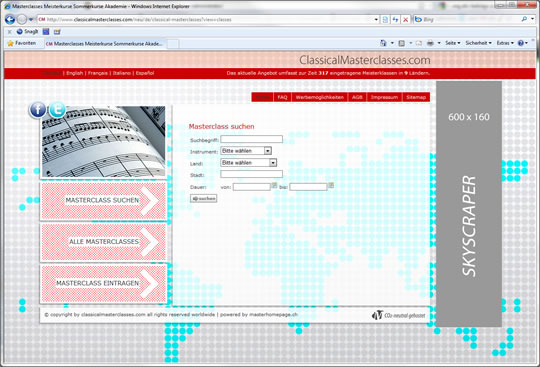Click the 'bis' date field
The width and height of the screenshot is (540, 367).
click(x=308, y=187)
